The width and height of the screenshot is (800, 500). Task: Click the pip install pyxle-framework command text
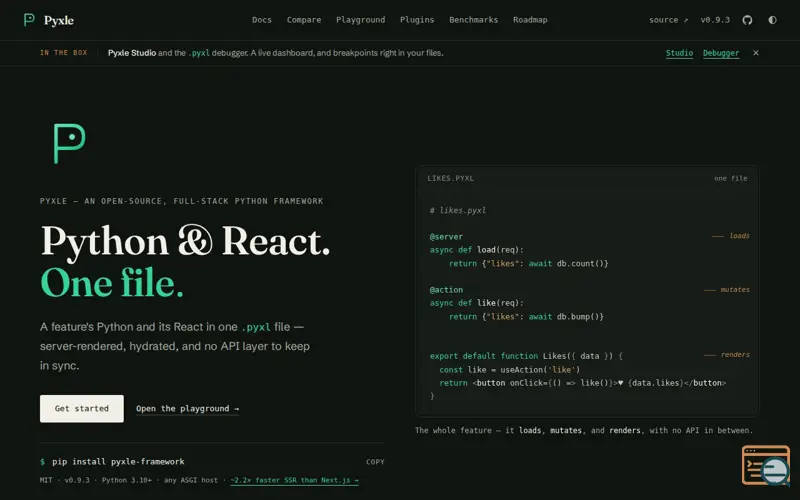(x=118, y=462)
